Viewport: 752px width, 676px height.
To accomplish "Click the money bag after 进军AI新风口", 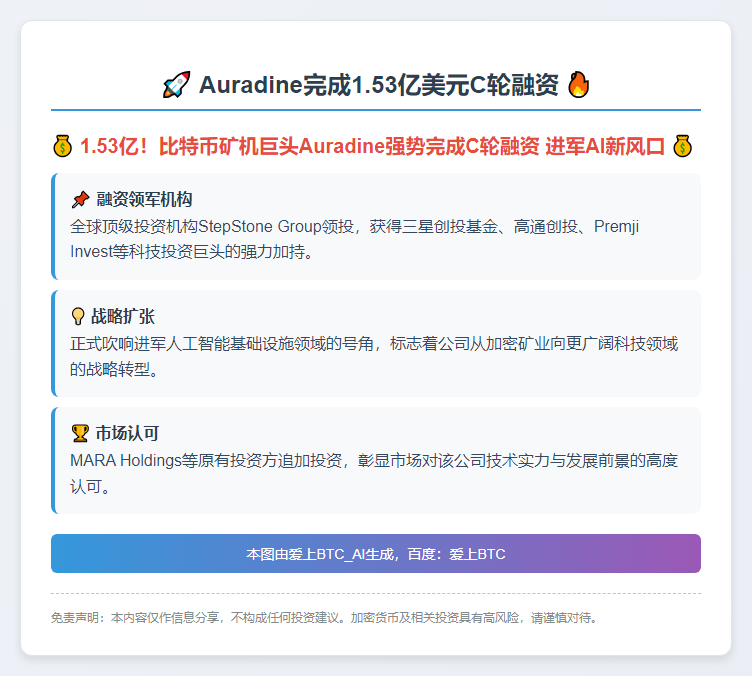I will 682,146.
